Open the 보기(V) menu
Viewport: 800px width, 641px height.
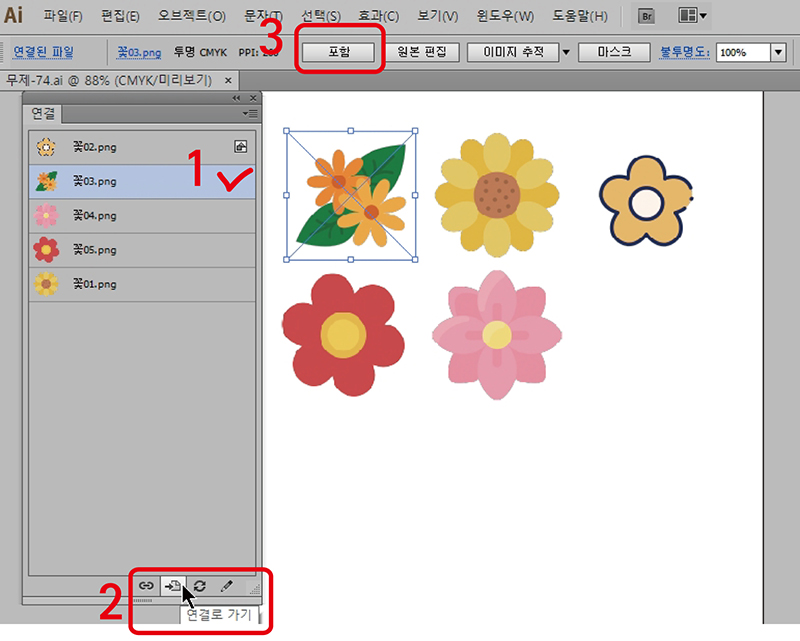click(438, 16)
